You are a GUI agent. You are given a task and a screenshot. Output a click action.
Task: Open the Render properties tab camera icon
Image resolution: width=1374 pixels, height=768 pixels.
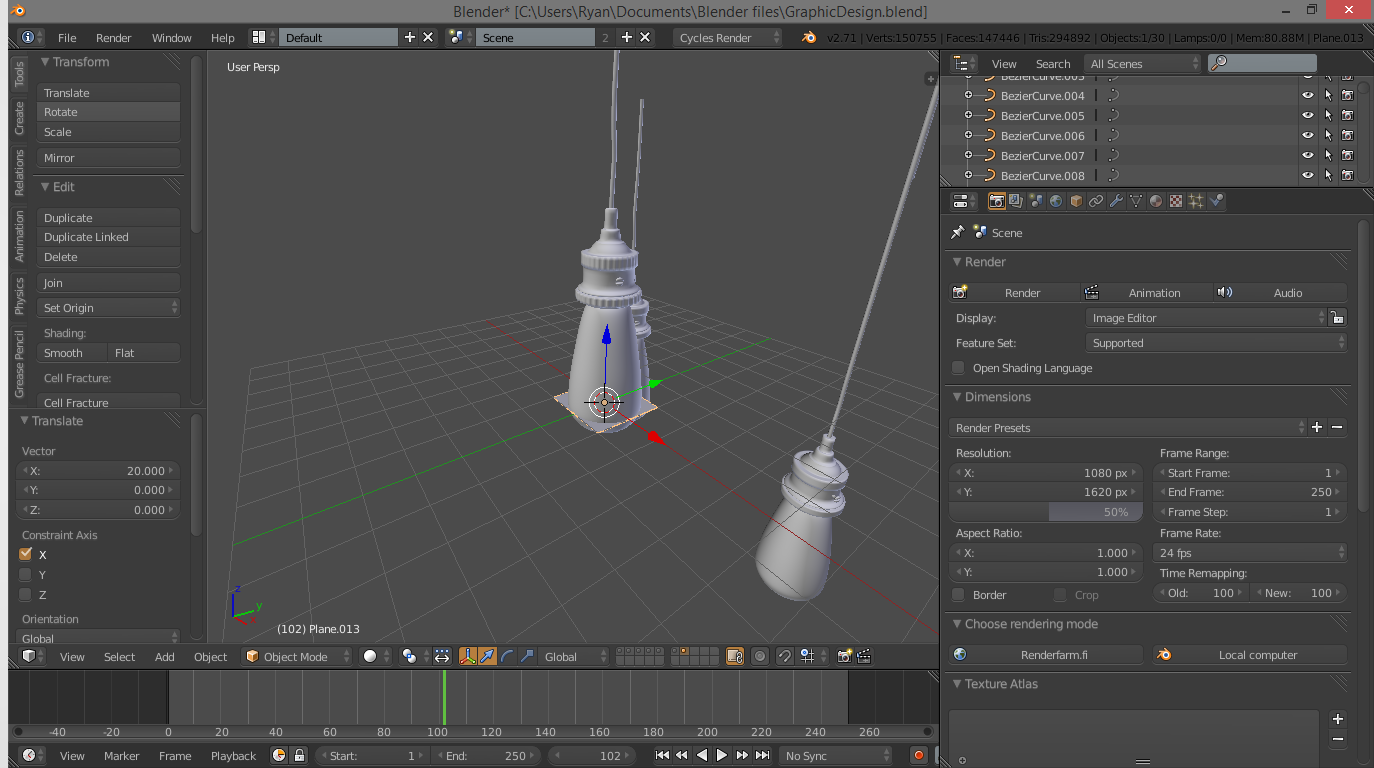click(997, 201)
